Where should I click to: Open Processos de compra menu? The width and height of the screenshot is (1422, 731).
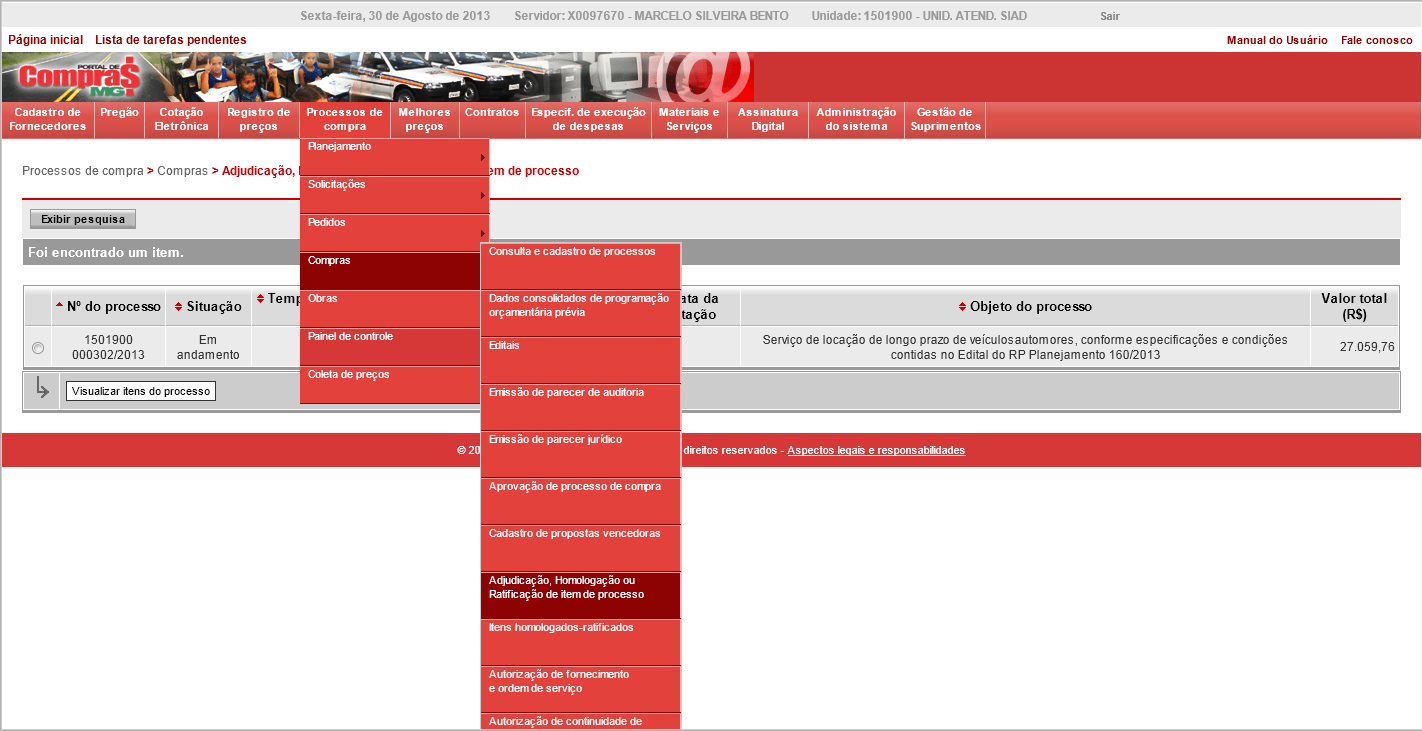click(x=345, y=119)
